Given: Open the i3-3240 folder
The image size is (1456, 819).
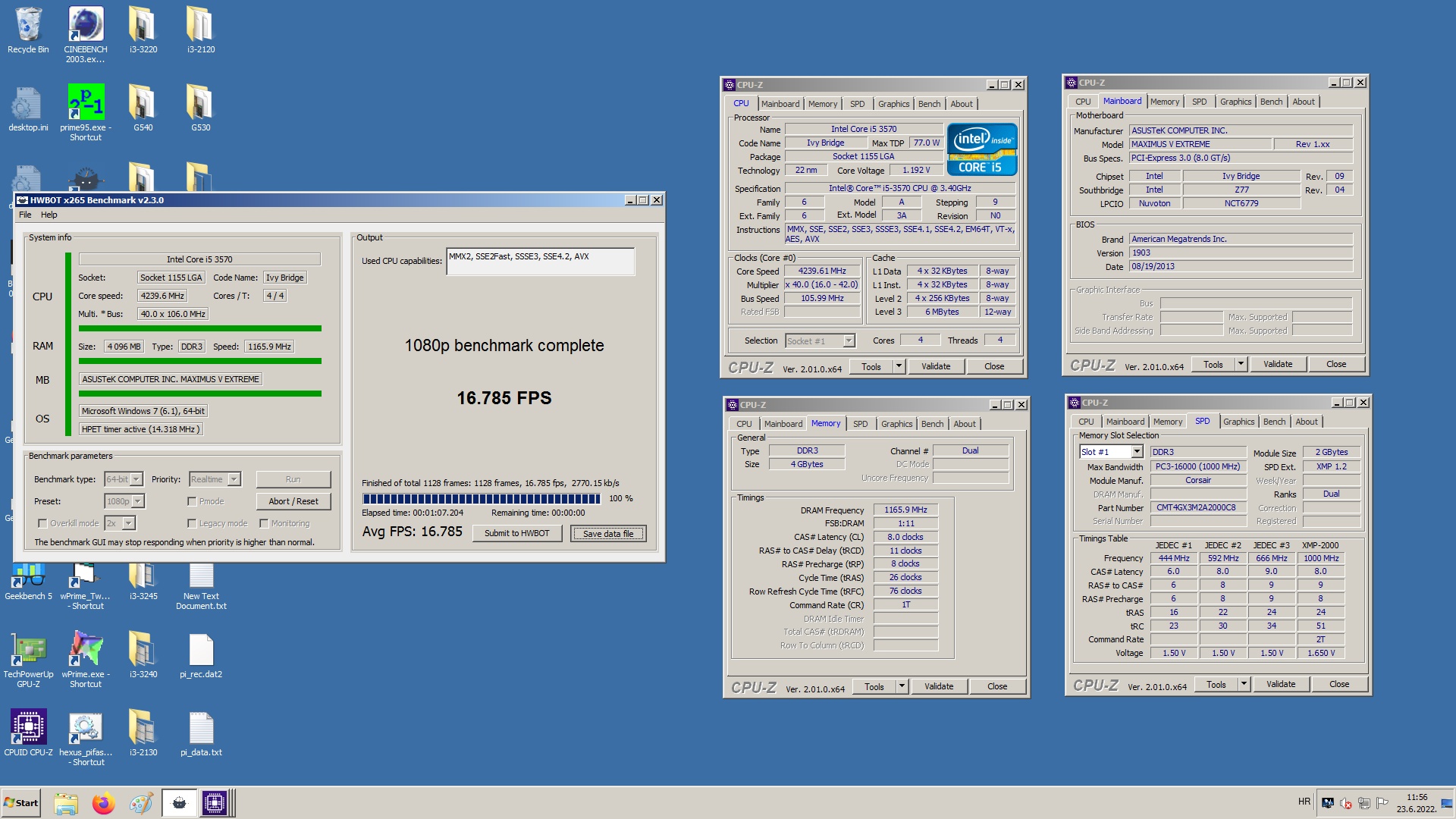Looking at the screenshot, I should click(143, 655).
